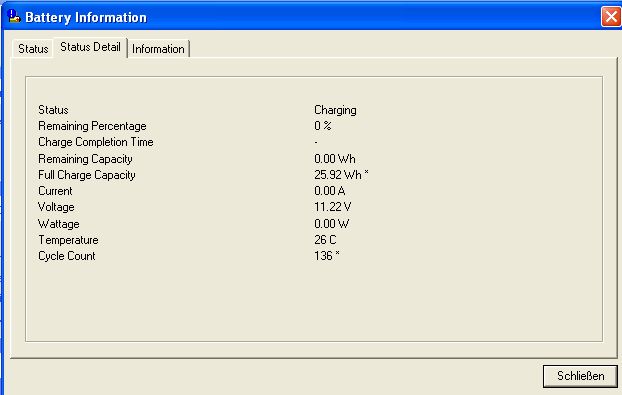Click the 136 cycle count value
The width and height of the screenshot is (622, 395).
326,256
